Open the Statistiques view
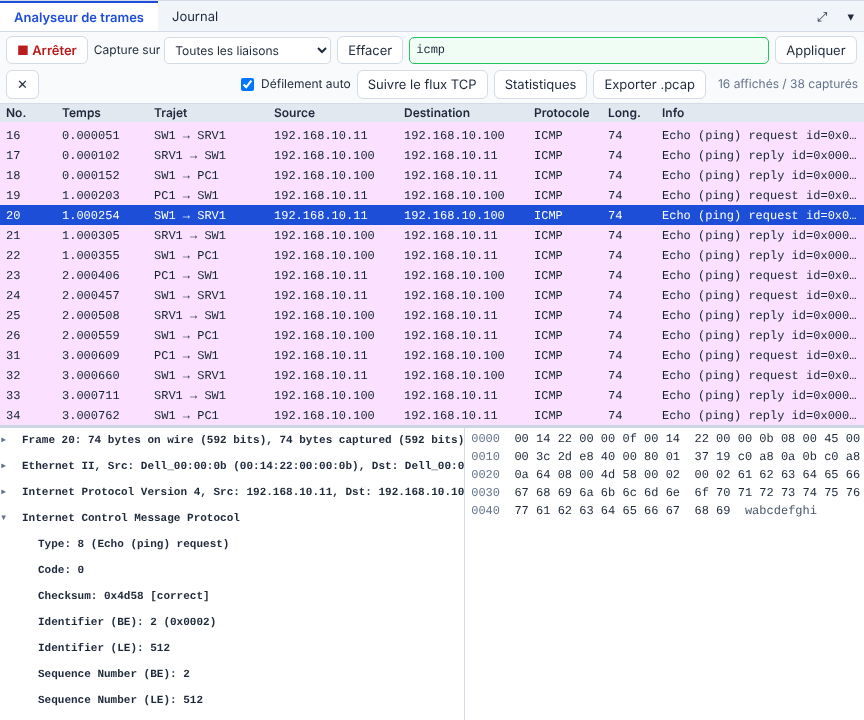The image size is (864, 720). point(540,84)
